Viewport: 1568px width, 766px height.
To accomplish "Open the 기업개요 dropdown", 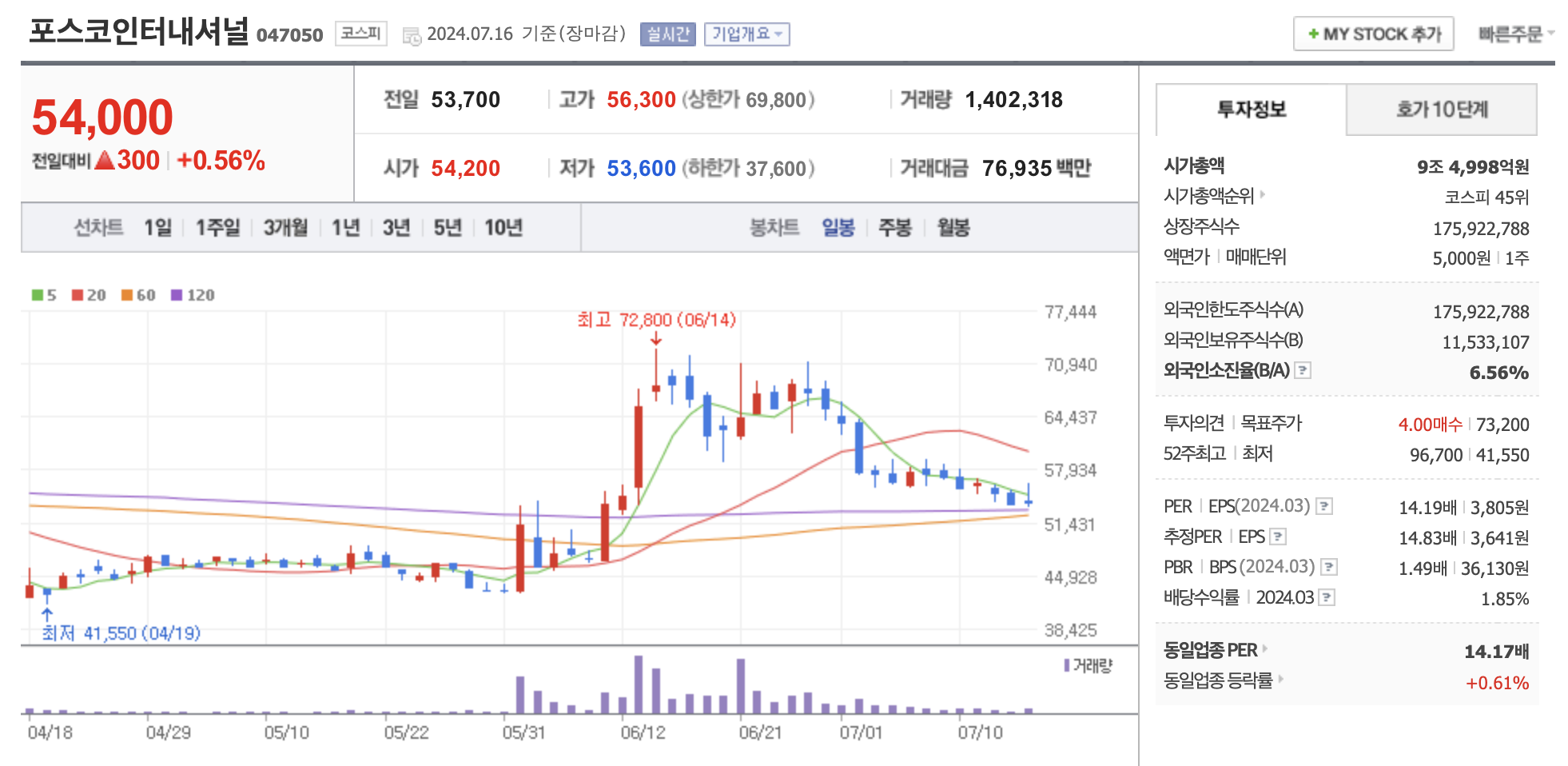I will click(x=746, y=34).
